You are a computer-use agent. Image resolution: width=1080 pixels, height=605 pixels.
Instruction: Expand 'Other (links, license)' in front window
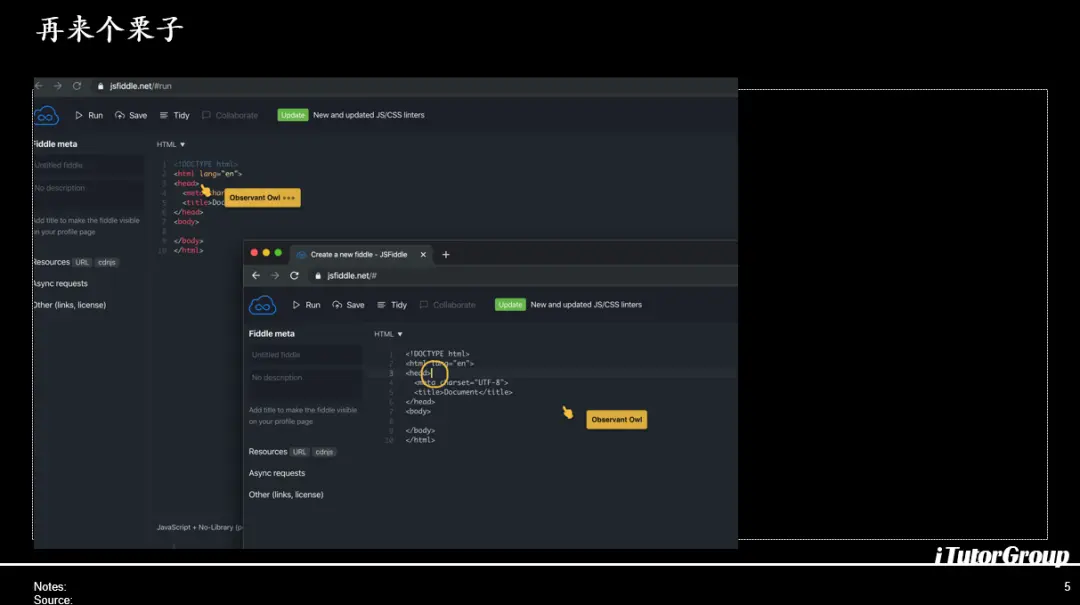tap(286, 495)
